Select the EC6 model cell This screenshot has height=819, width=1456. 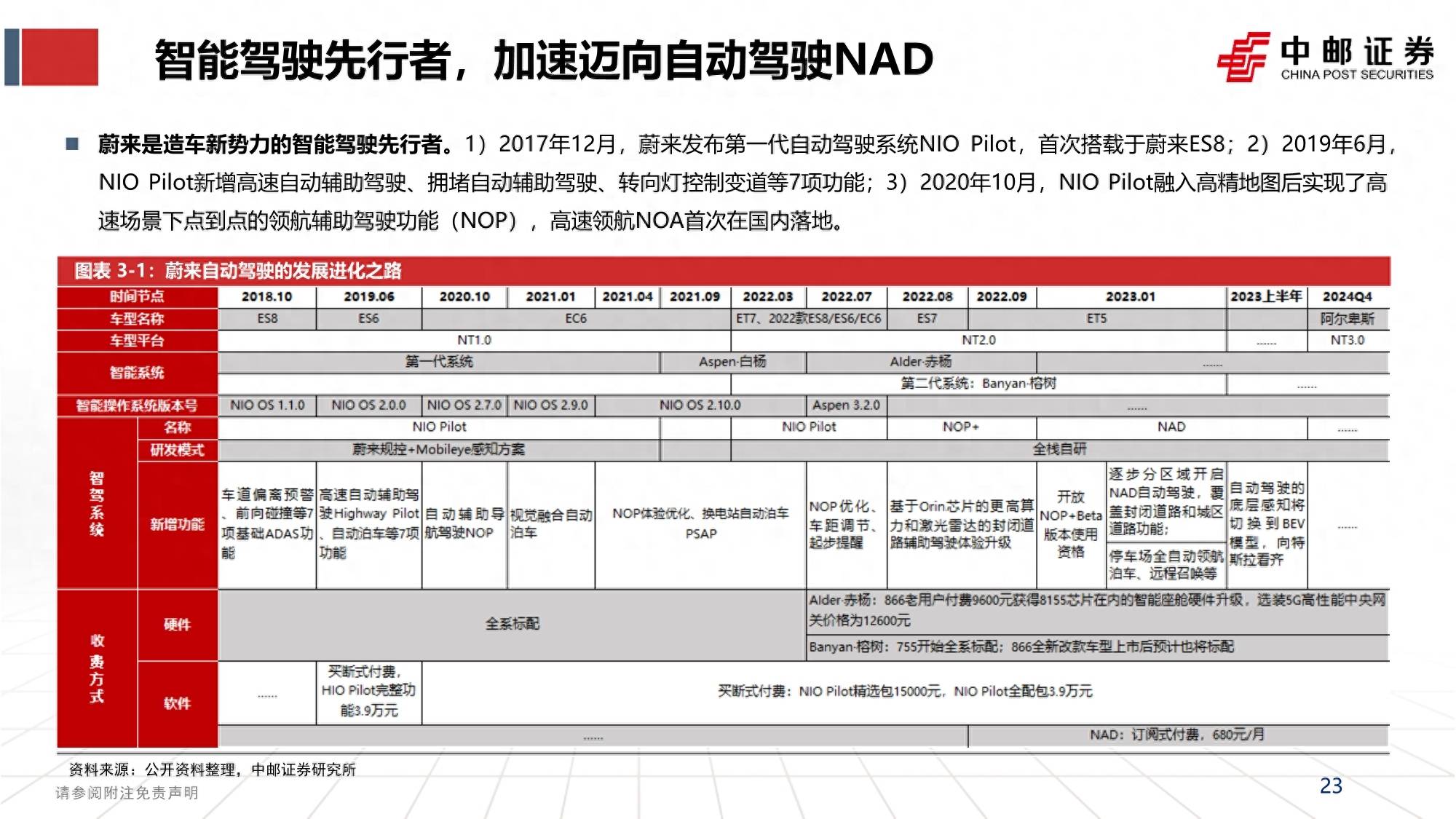click(x=576, y=318)
